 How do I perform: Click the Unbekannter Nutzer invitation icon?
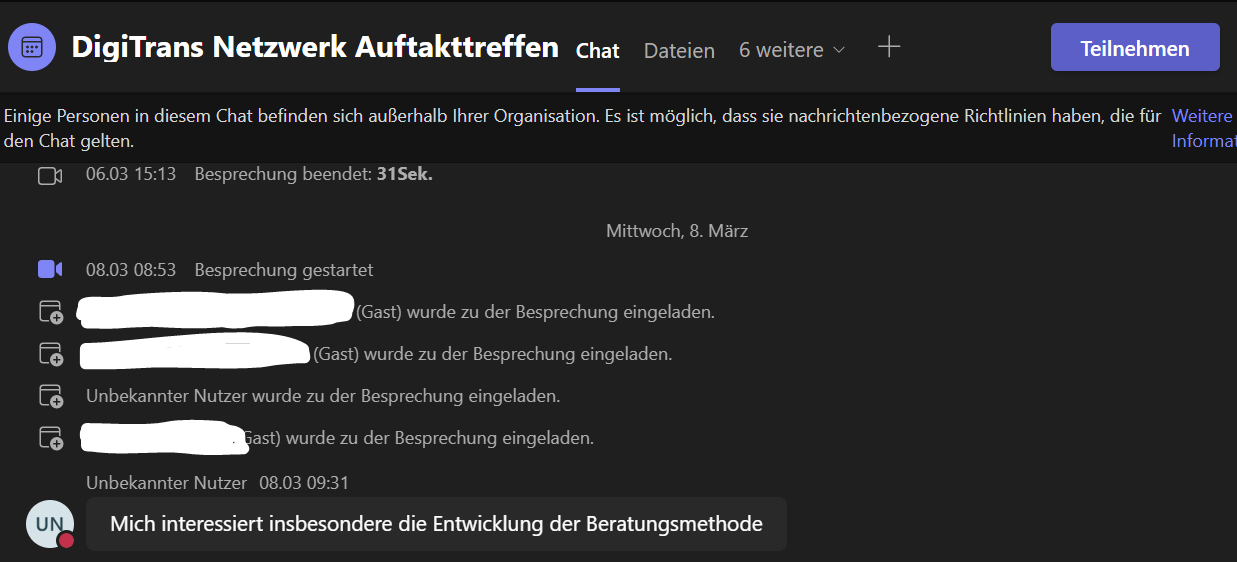[x=51, y=396]
